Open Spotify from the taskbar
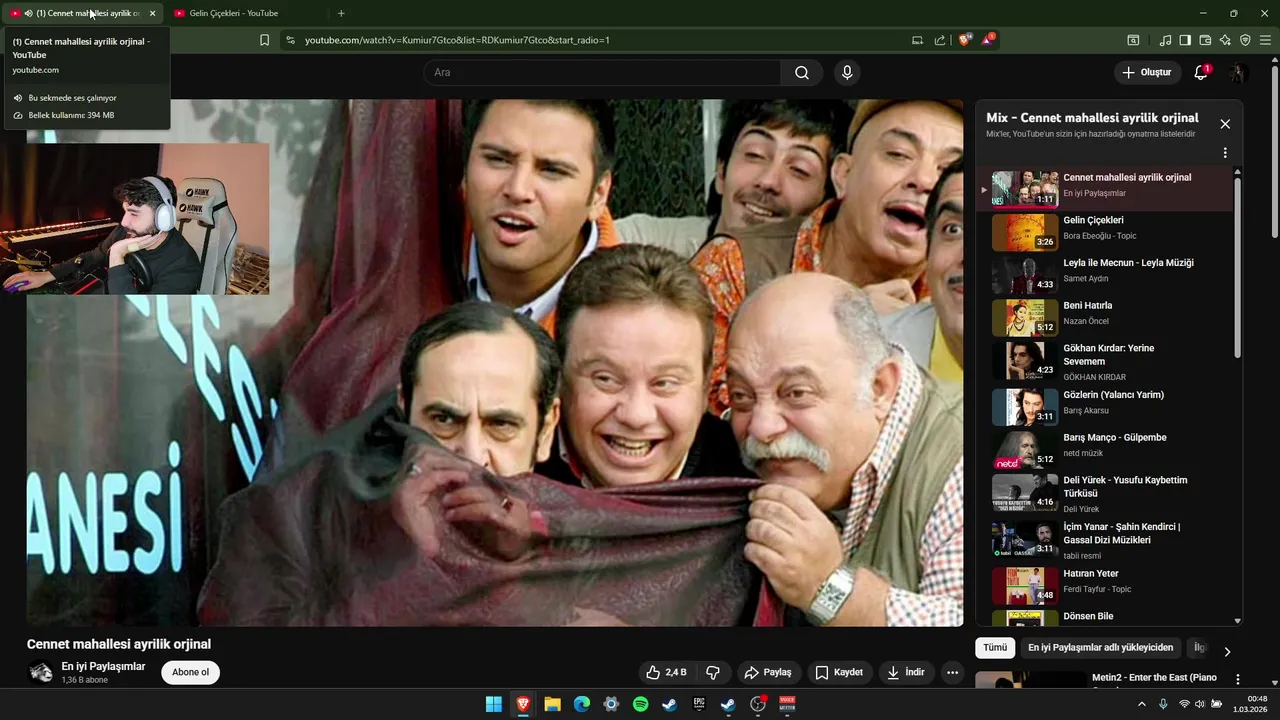The image size is (1280, 720). pyautogui.click(x=640, y=704)
